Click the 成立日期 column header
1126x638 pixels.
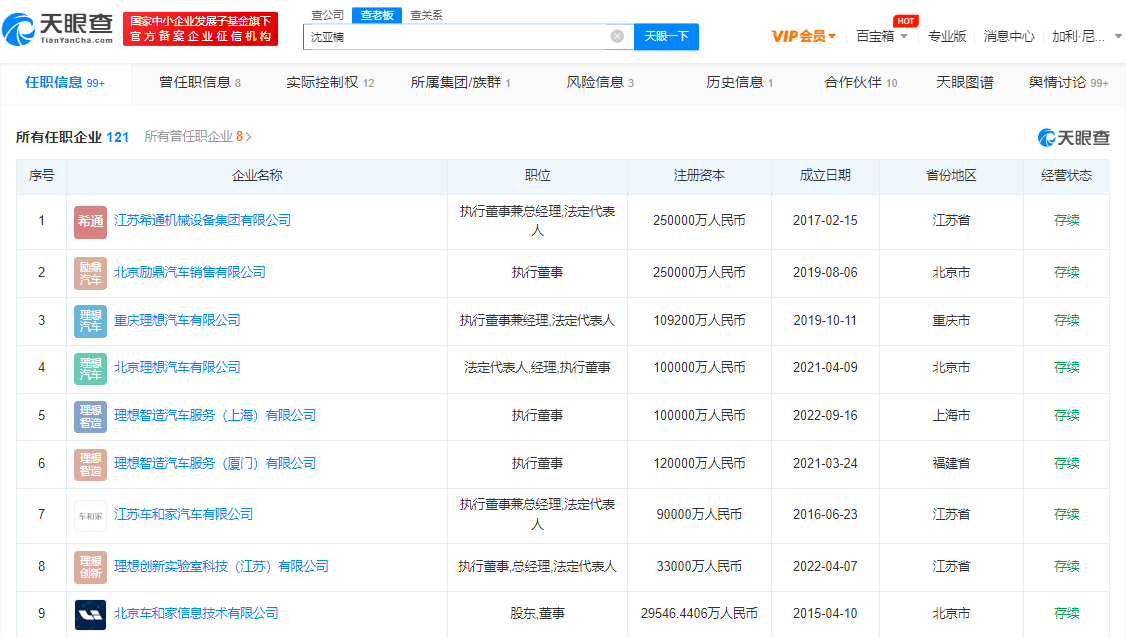(825, 175)
